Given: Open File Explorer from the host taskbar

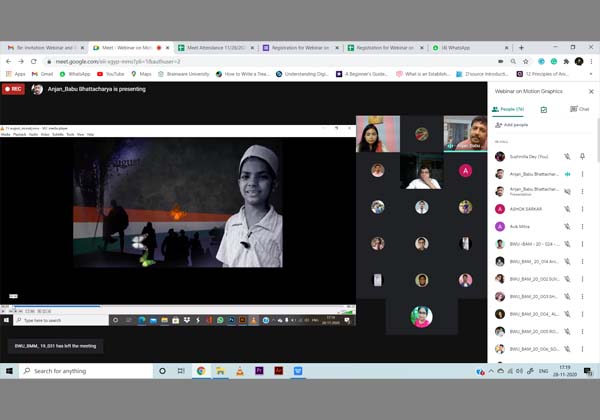Looking at the screenshot, I should [x=220, y=371].
